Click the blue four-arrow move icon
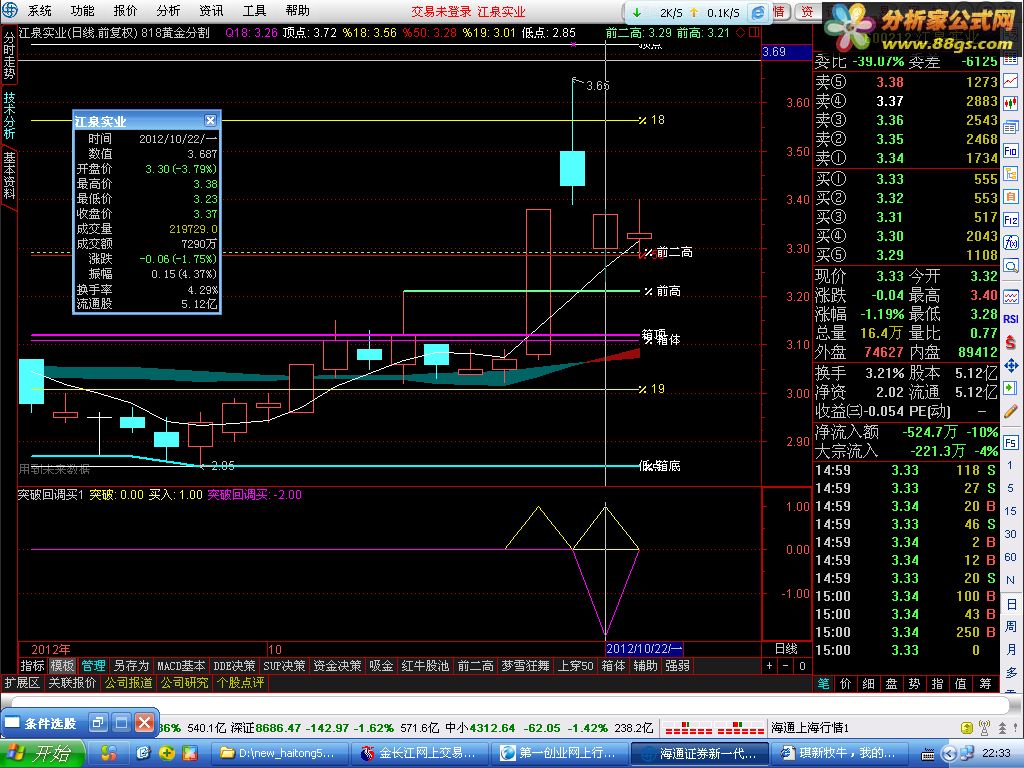This screenshot has height=768, width=1024. 1011,365
